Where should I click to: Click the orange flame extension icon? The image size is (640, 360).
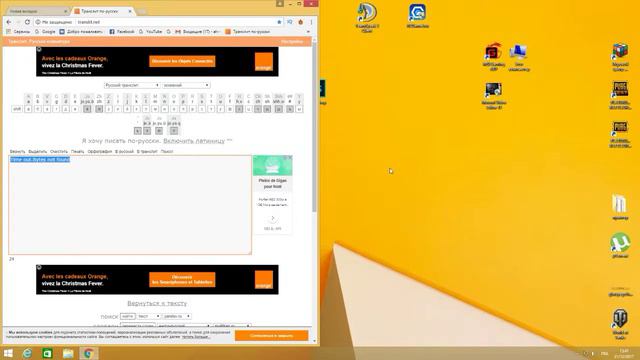(x=301, y=22)
